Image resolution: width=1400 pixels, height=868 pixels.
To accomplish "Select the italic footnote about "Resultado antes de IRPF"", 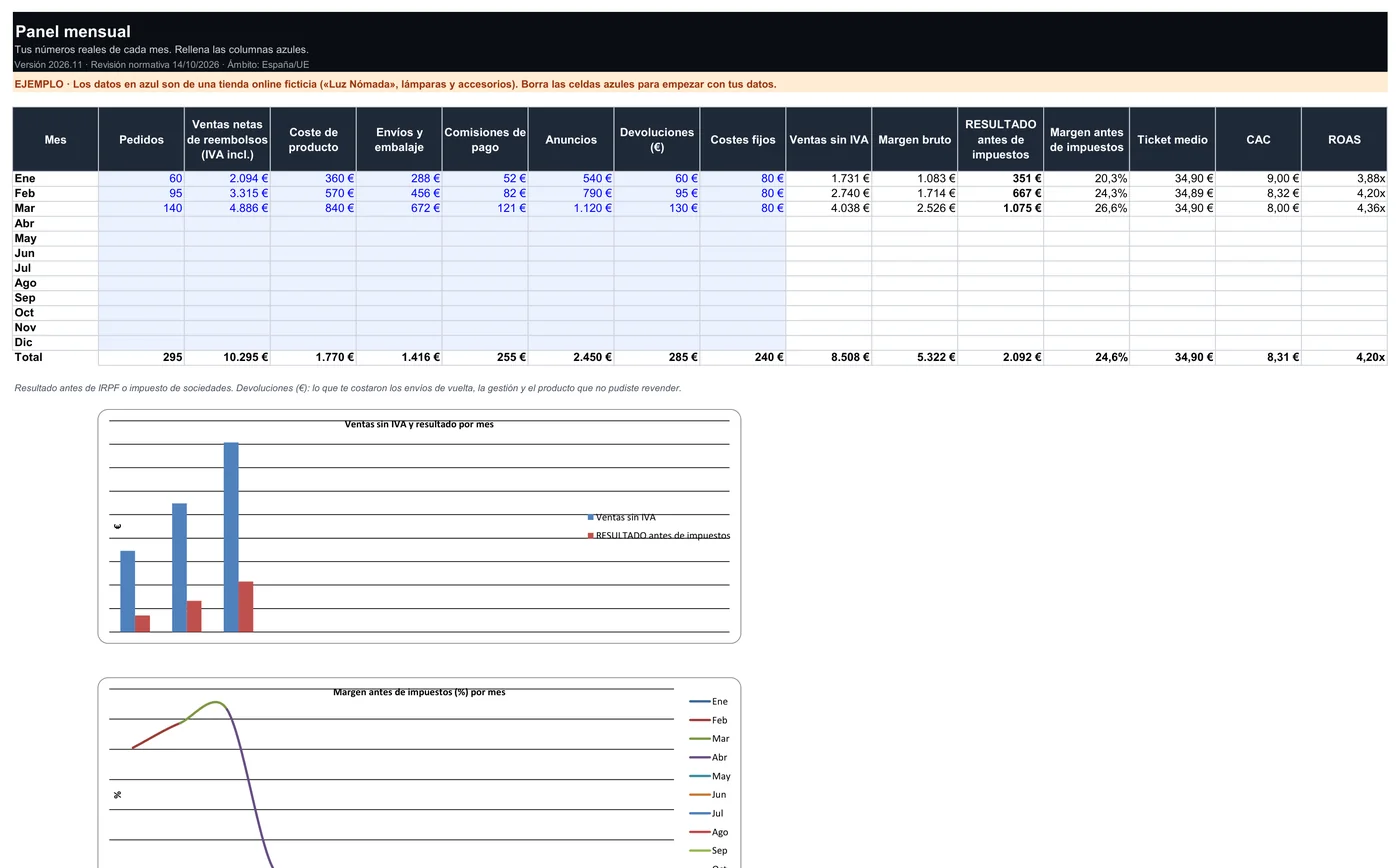I will pyautogui.click(x=348, y=388).
